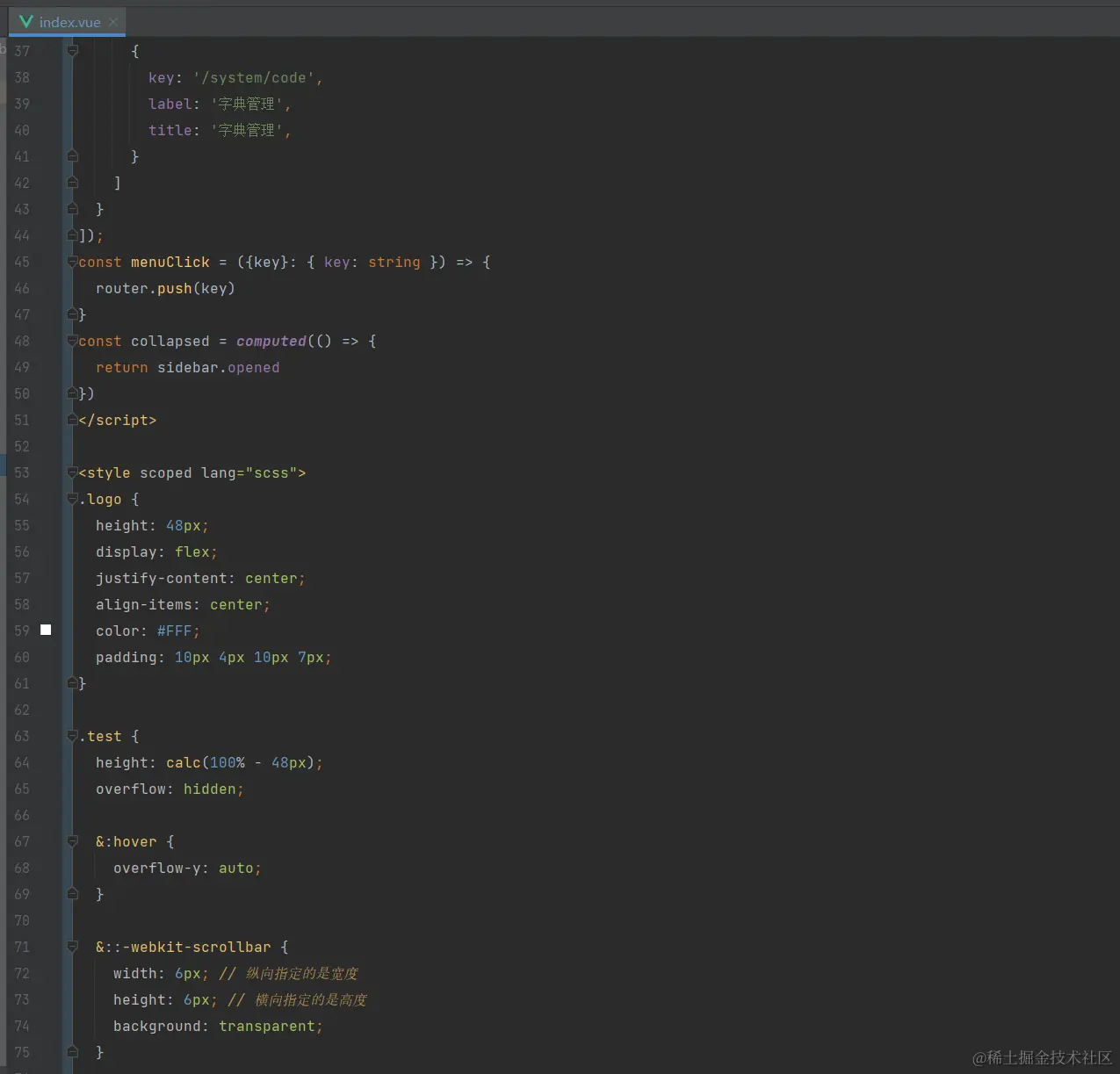Click the white color swatch beside #FFF

pos(46,630)
